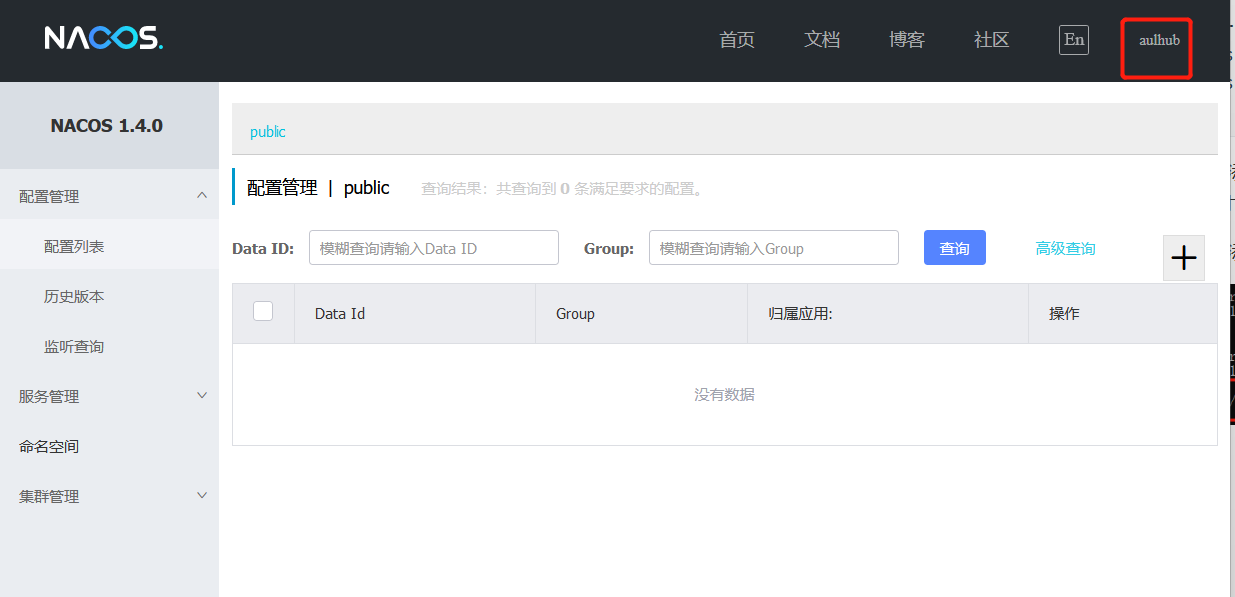This screenshot has height=597, width=1235.
Task: Click the NACOS 1.4.0 sidebar title
Action: pos(107,126)
